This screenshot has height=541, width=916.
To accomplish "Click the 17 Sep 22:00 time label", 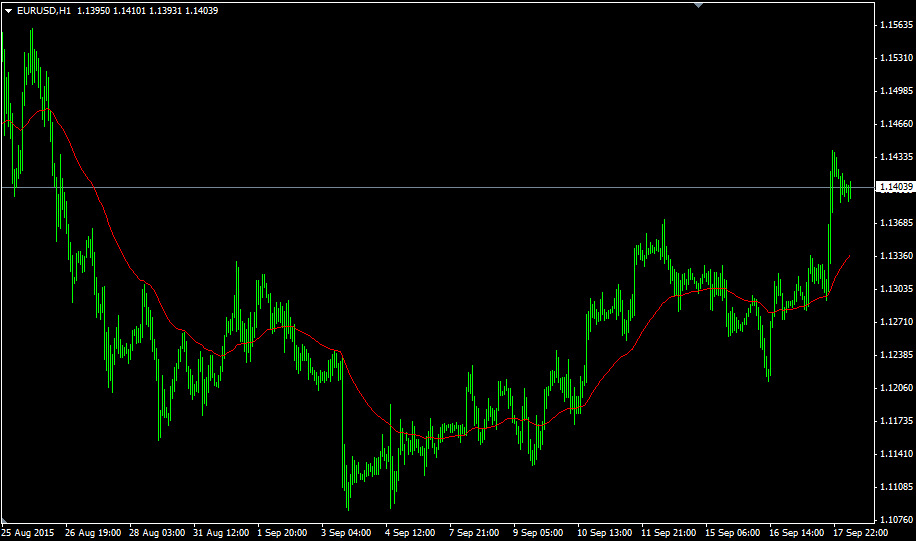I will (x=861, y=533).
